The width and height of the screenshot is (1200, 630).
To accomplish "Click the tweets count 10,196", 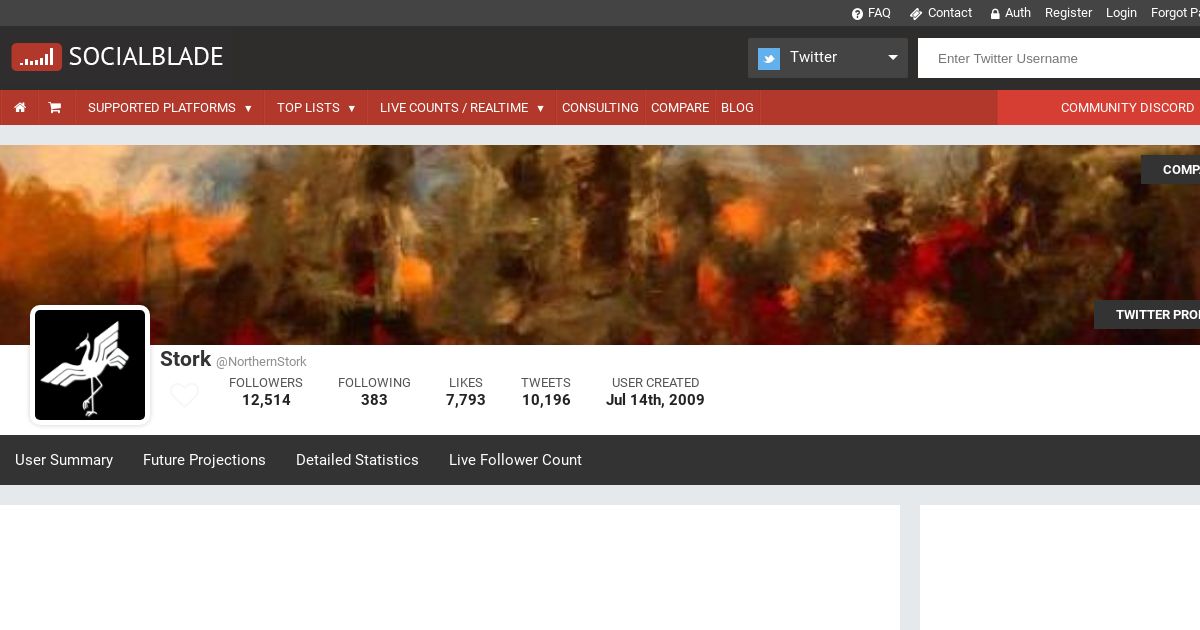I will coord(546,400).
